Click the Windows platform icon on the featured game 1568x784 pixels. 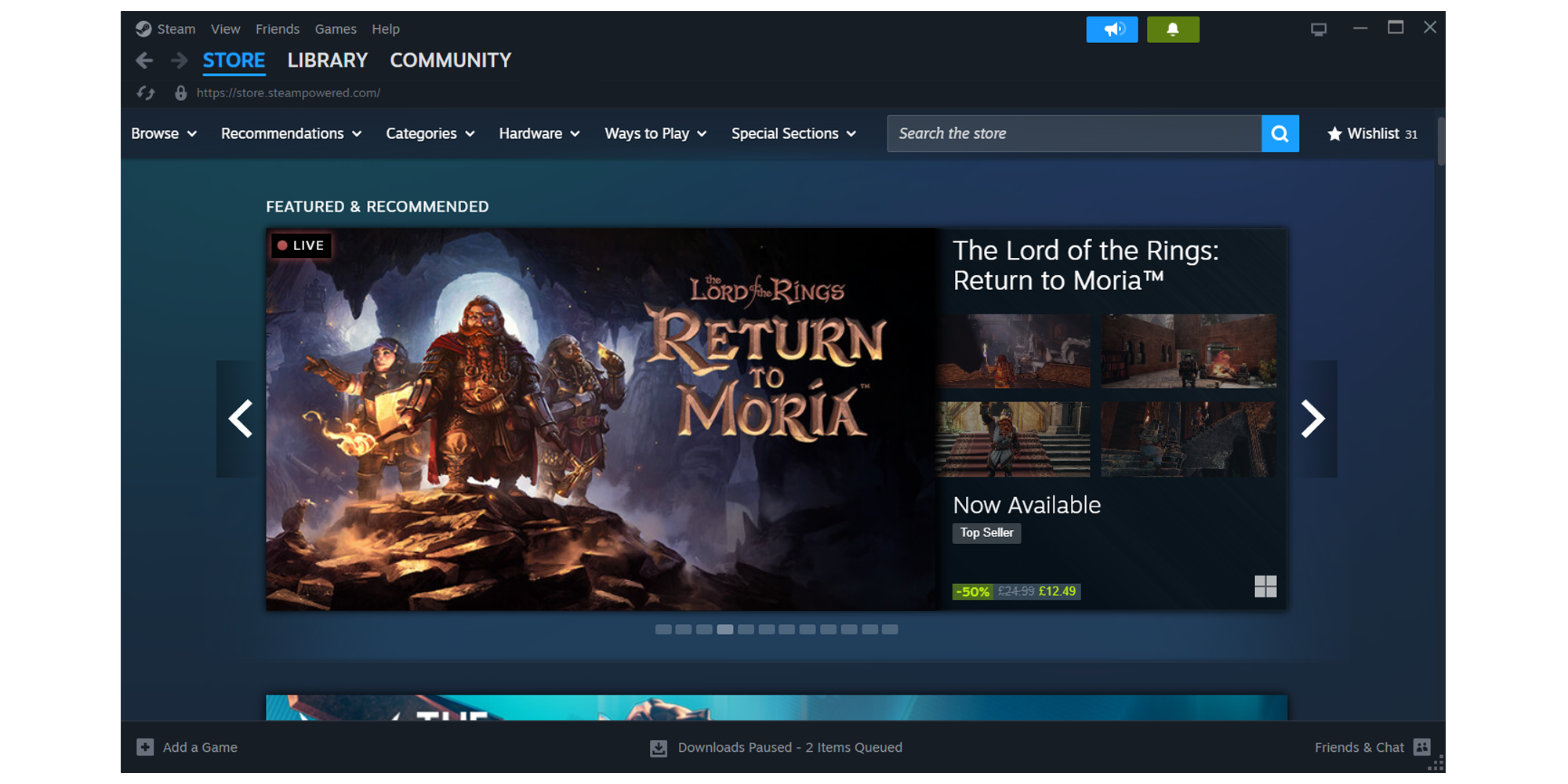click(x=1266, y=586)
